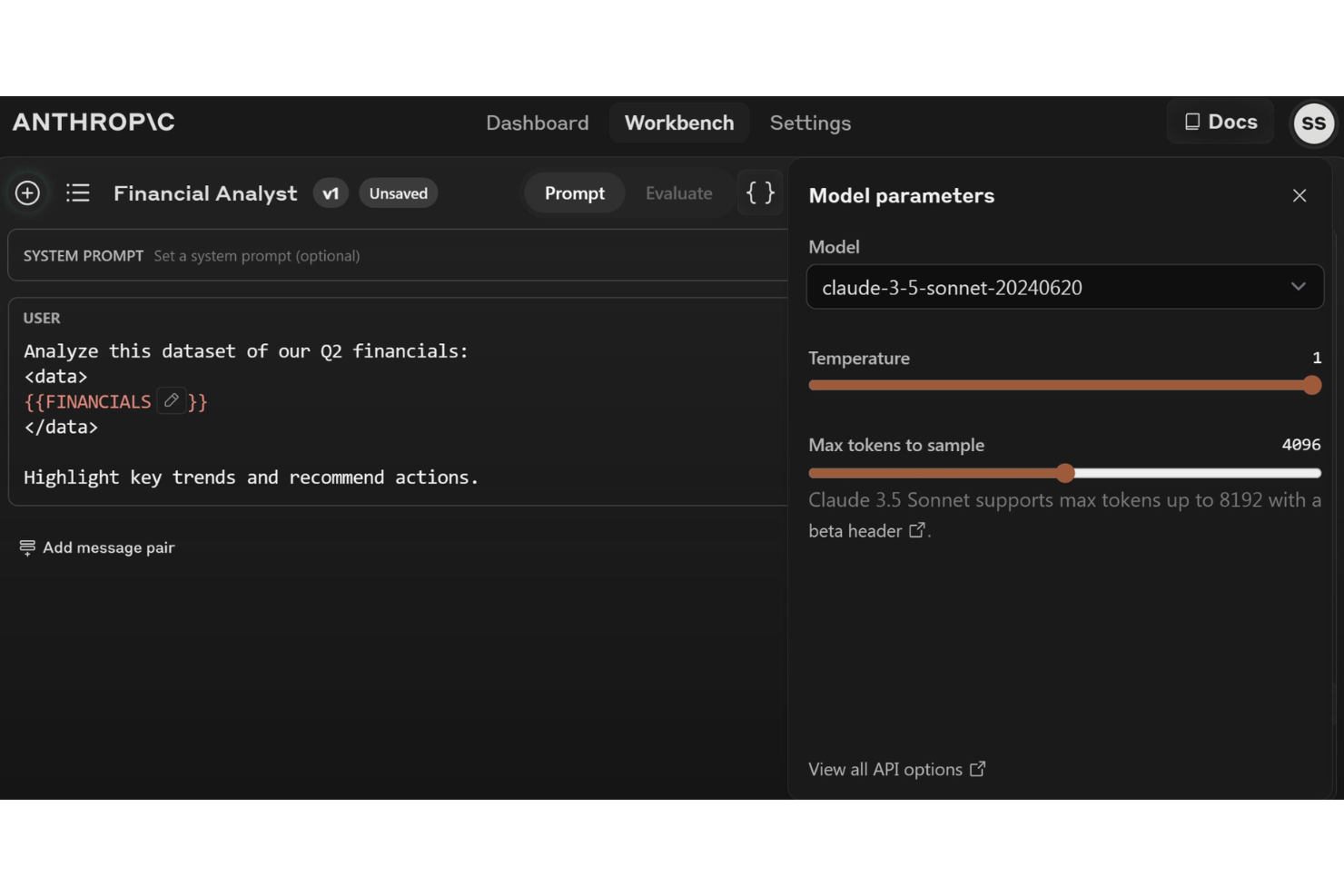Click the {{FINANCIALS variable text
1344x896 pixels.
[x=87, y=401]
